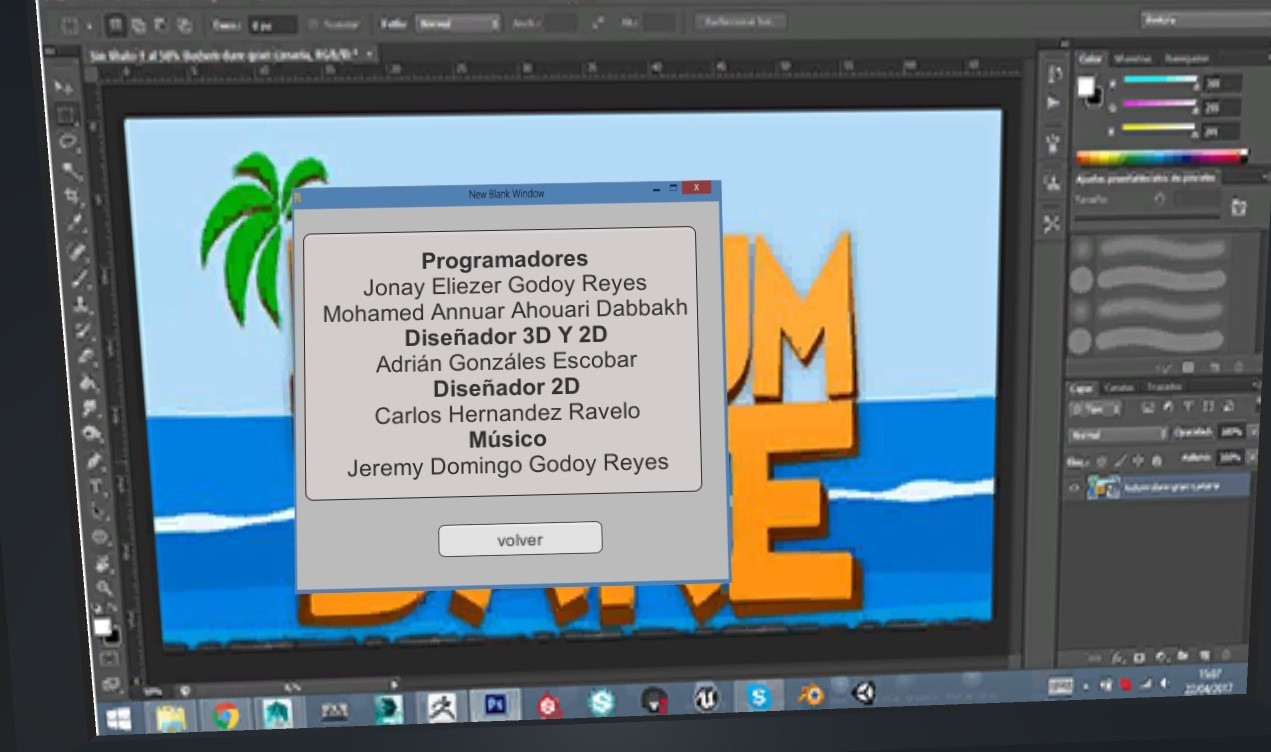Switch to the Canales panel tab

[x=1119, y=387]
